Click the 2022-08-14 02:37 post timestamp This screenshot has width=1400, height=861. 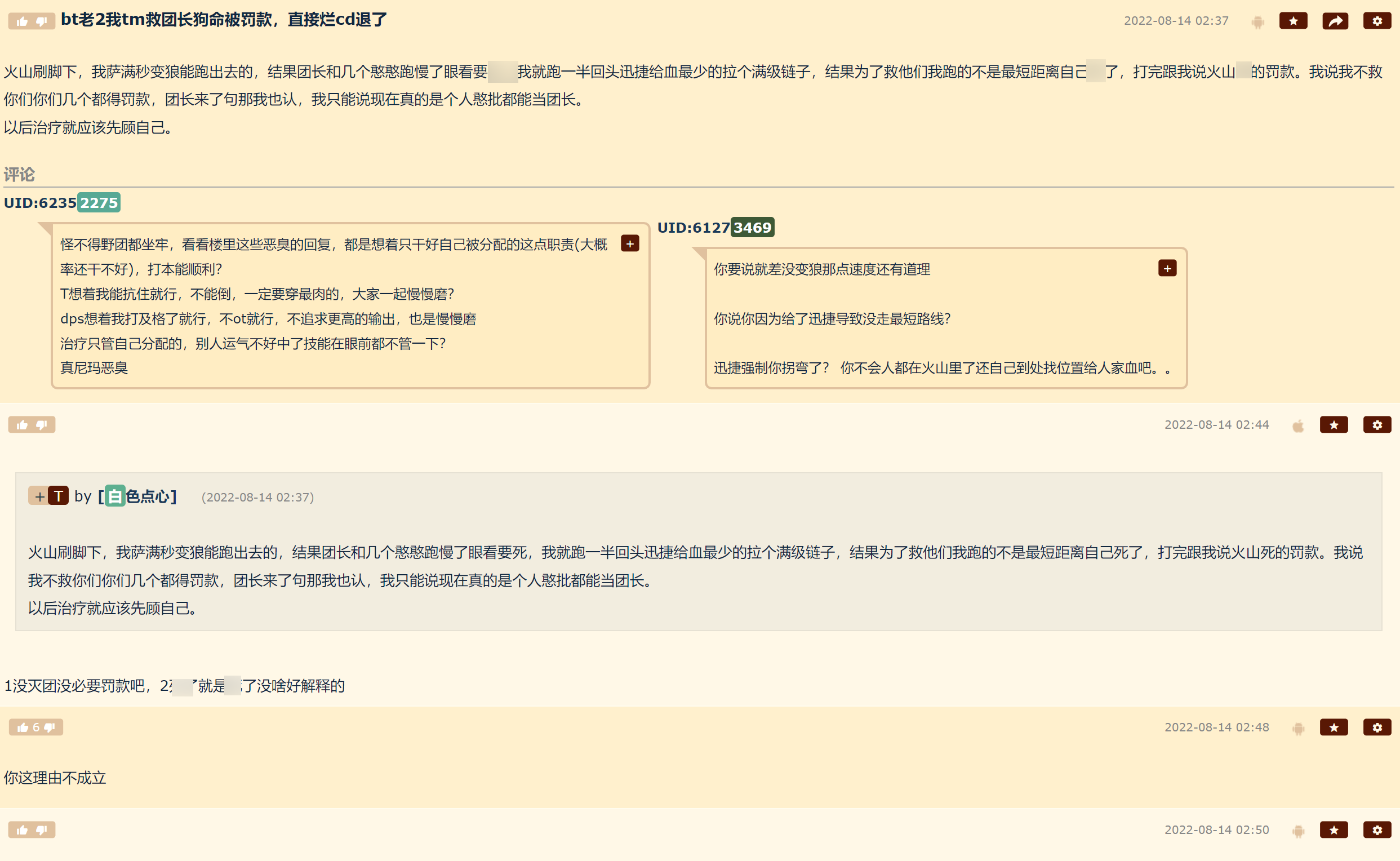click(1176, 20)
